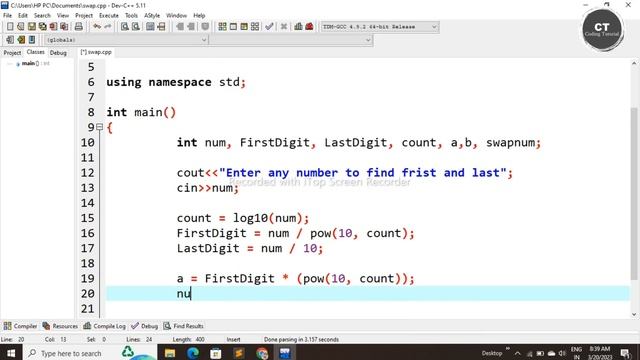Open the TDM-GCC compiler set dropdown
The height and width of the screenshot is (360, 640).
tap(380, 27)
